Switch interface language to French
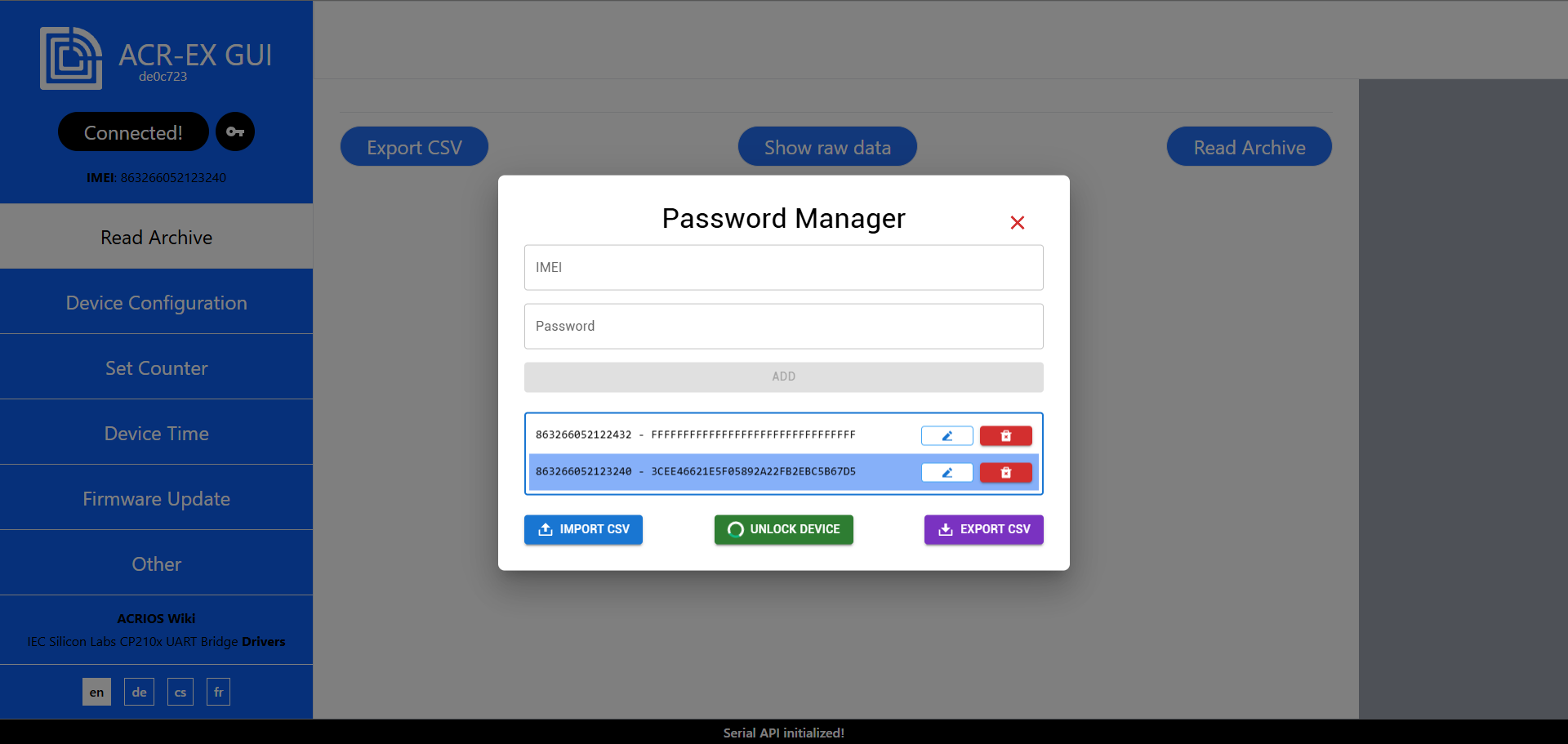 tap(218, 691)
